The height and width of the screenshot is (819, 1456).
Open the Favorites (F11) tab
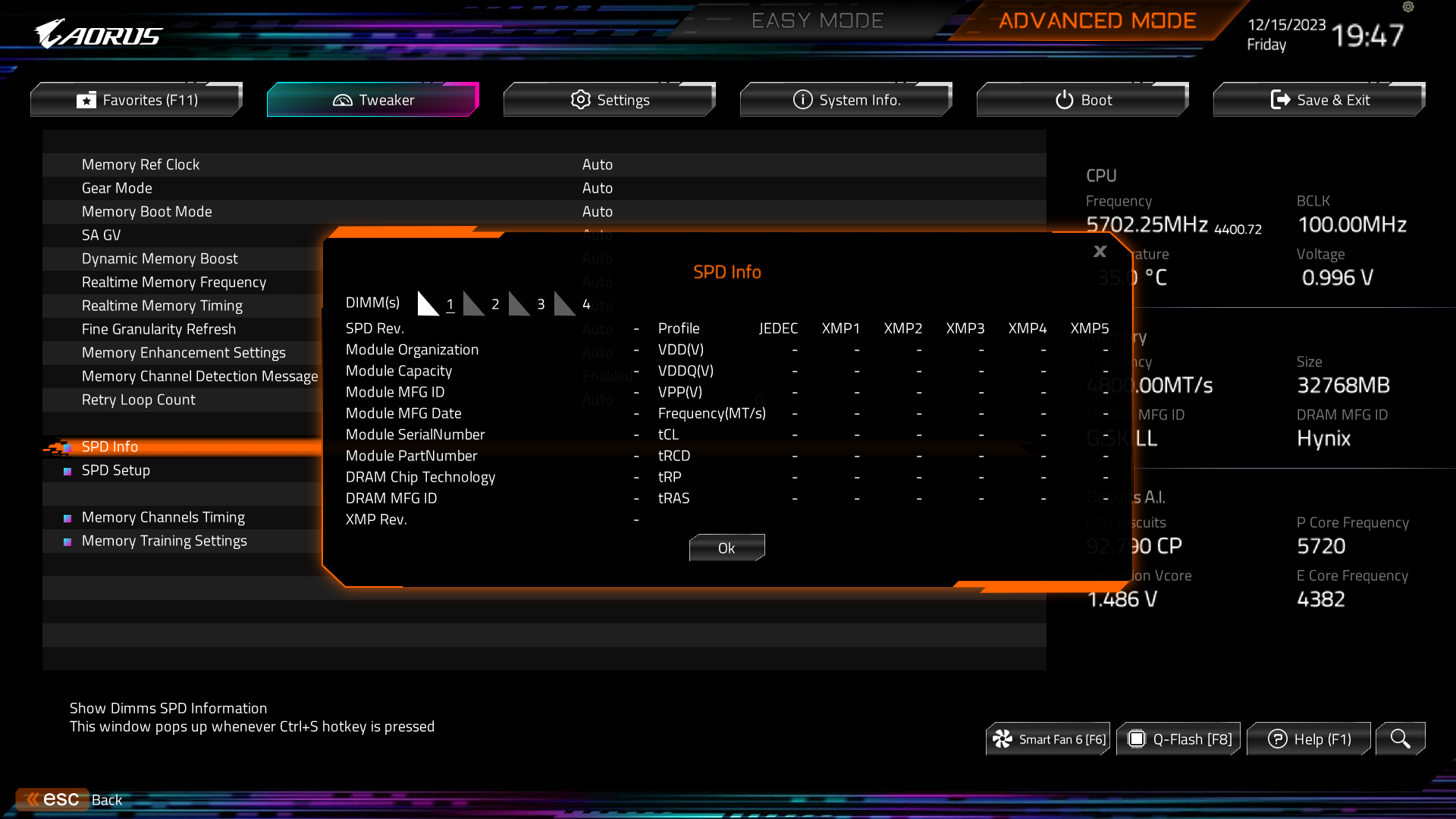[136, 99]
